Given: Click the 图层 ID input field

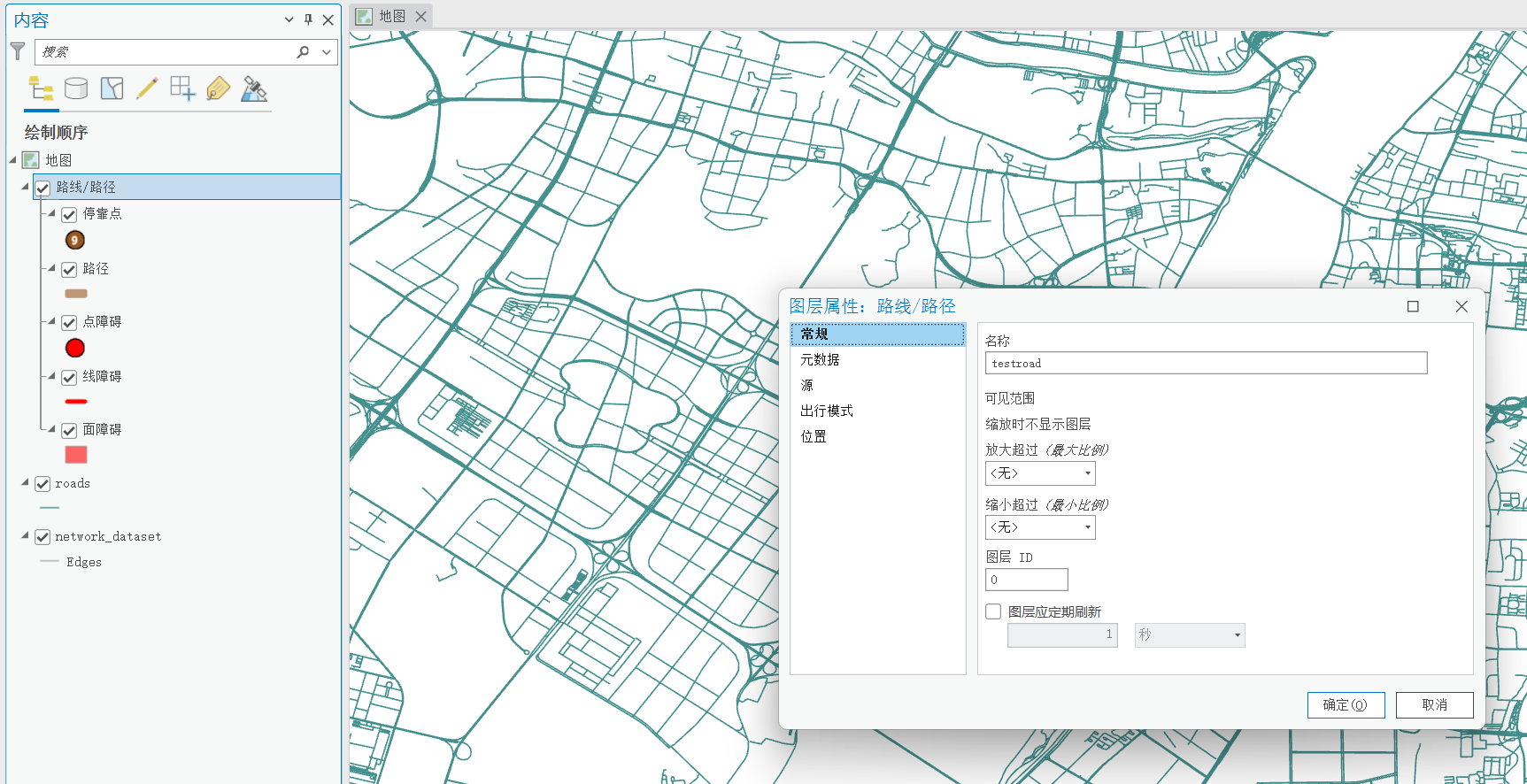Looking at the screenshot, I should (1026, 580).
